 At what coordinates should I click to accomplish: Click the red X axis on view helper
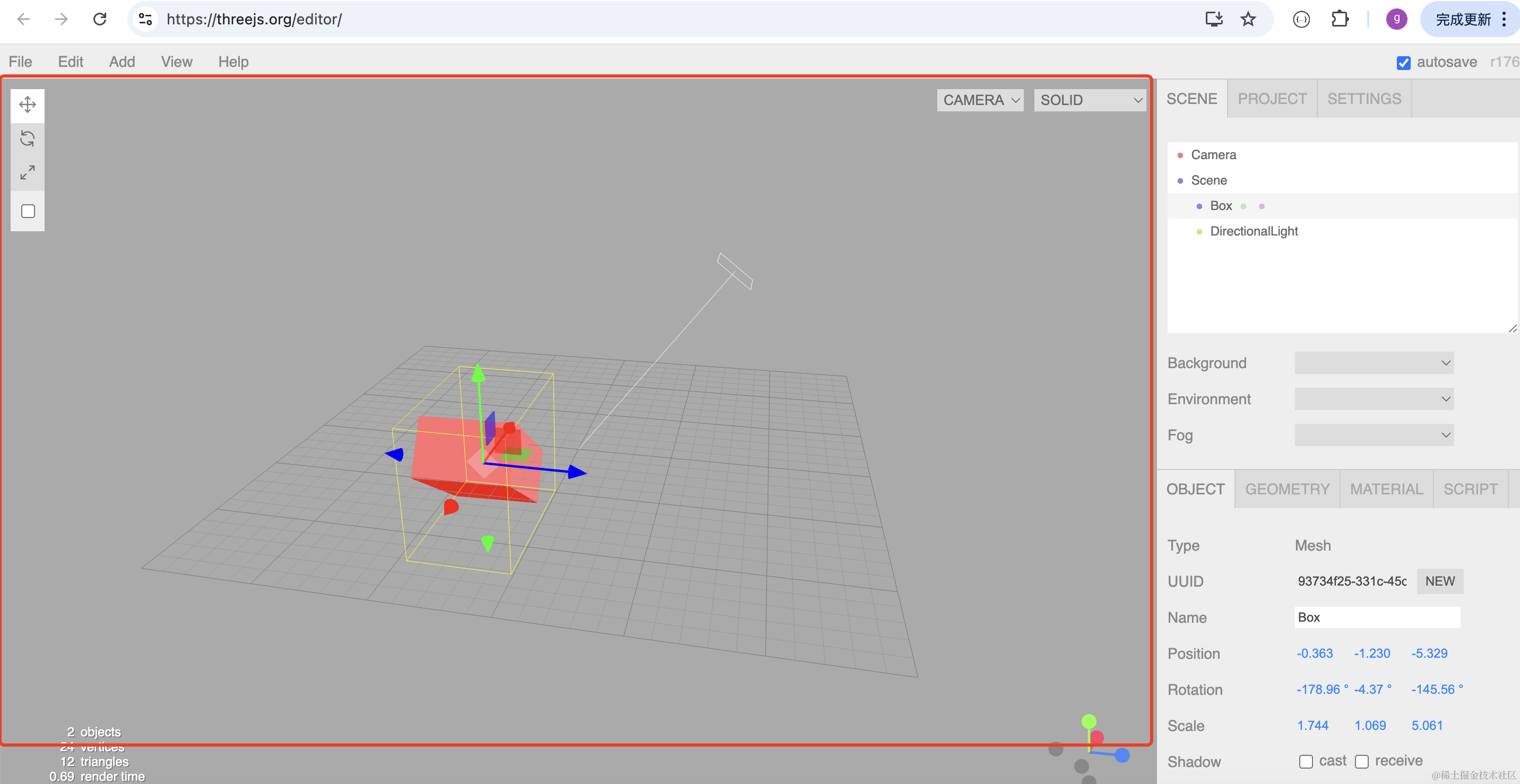pyautogui.click(x=1097, y=737)
